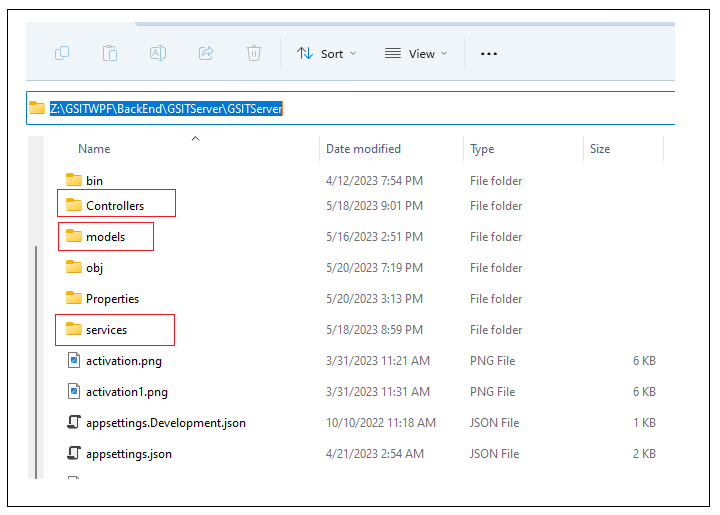The height and width of the screenshot is (515, 720).
Task: Open the See more ellipsis menu
Action: tap(489, 54)
